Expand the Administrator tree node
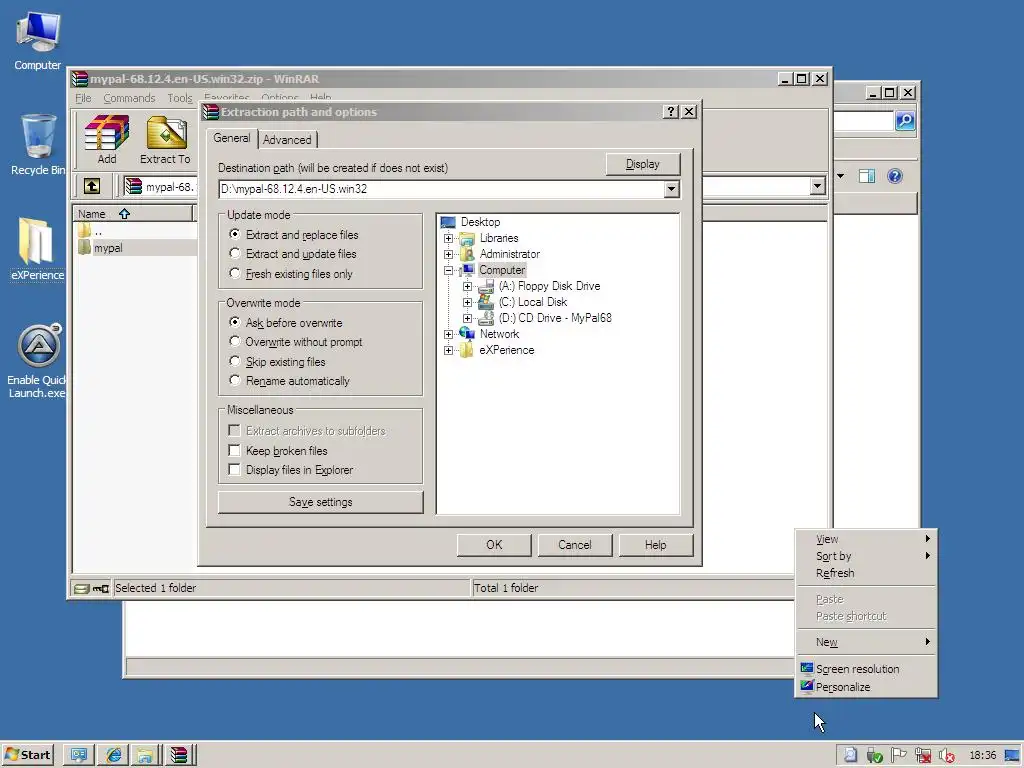The image size is (1024, 768). click(x=449, y=254)
